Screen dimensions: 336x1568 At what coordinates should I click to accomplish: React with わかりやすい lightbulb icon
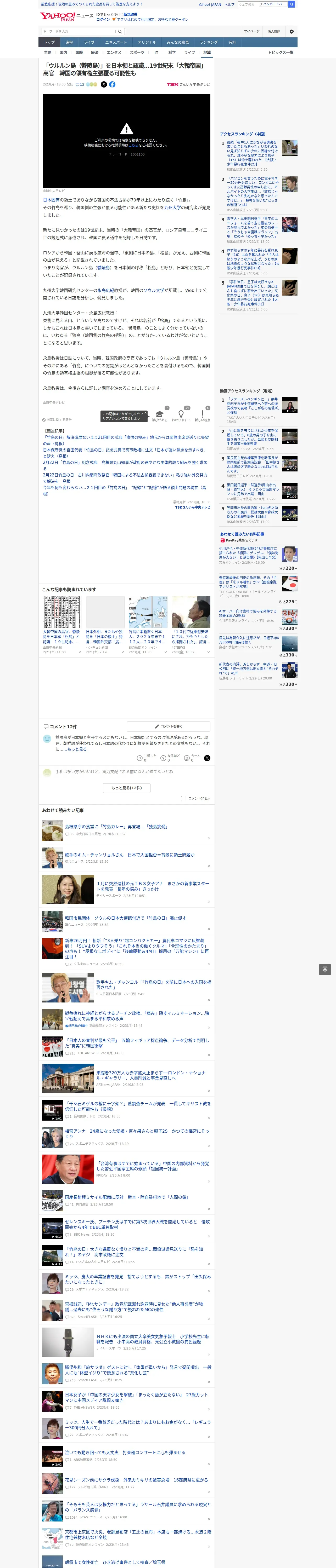coord(181,414)
